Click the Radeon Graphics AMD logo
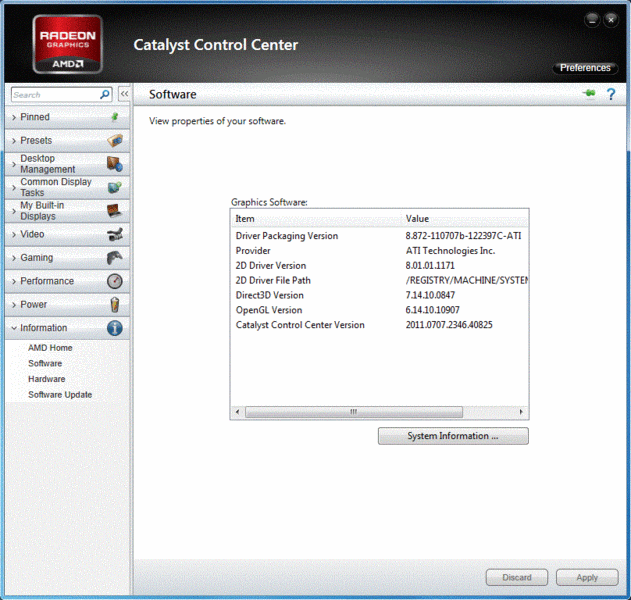This screenshot has width=631, height=600. click(x=68, y=44)
